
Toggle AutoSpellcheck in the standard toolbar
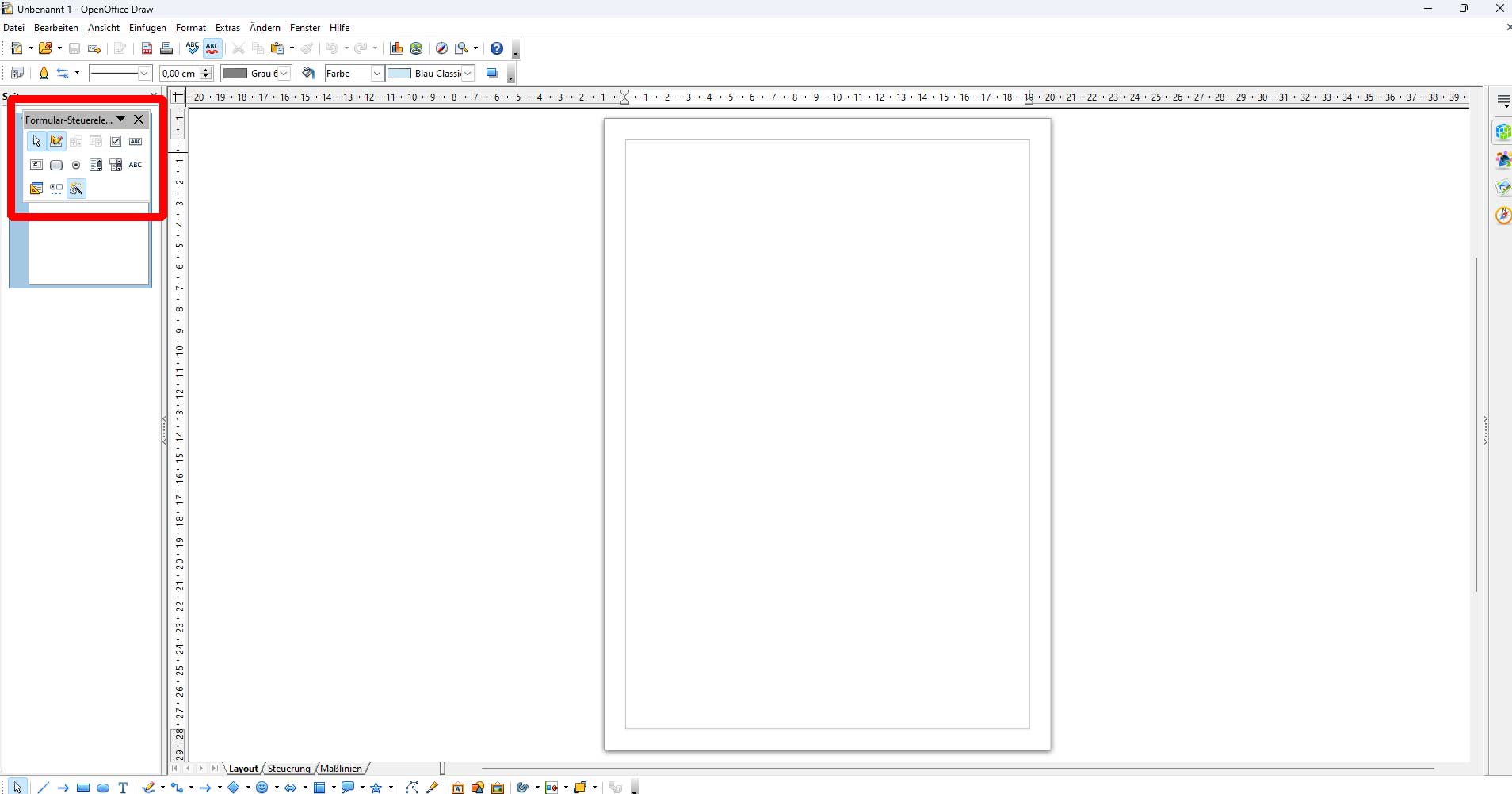pos(212,48)
